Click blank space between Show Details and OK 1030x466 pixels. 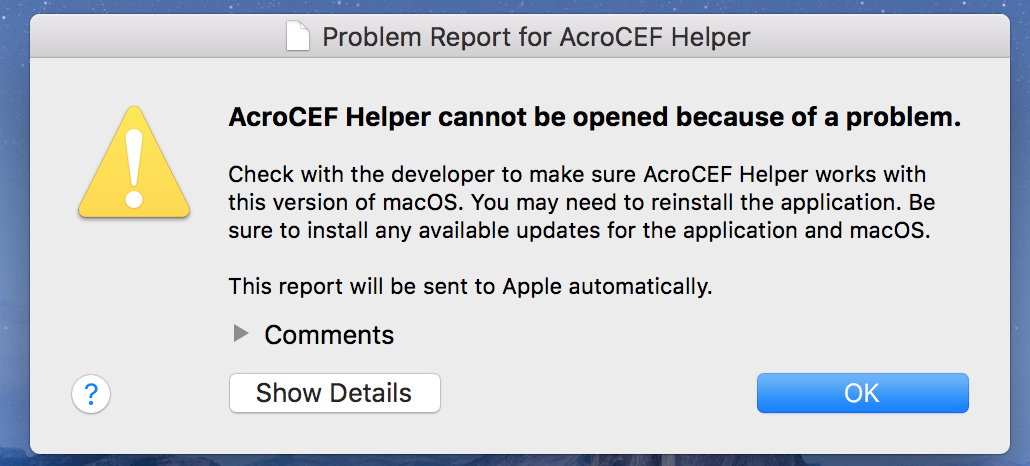(x=598, y=393)
